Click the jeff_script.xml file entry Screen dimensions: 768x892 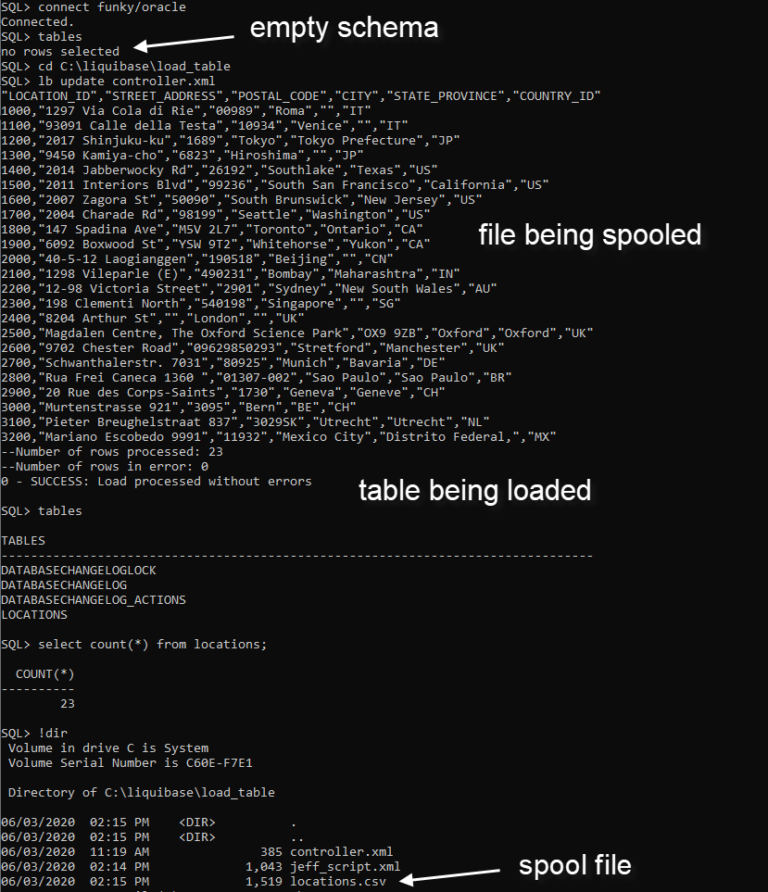click(345, 866)
